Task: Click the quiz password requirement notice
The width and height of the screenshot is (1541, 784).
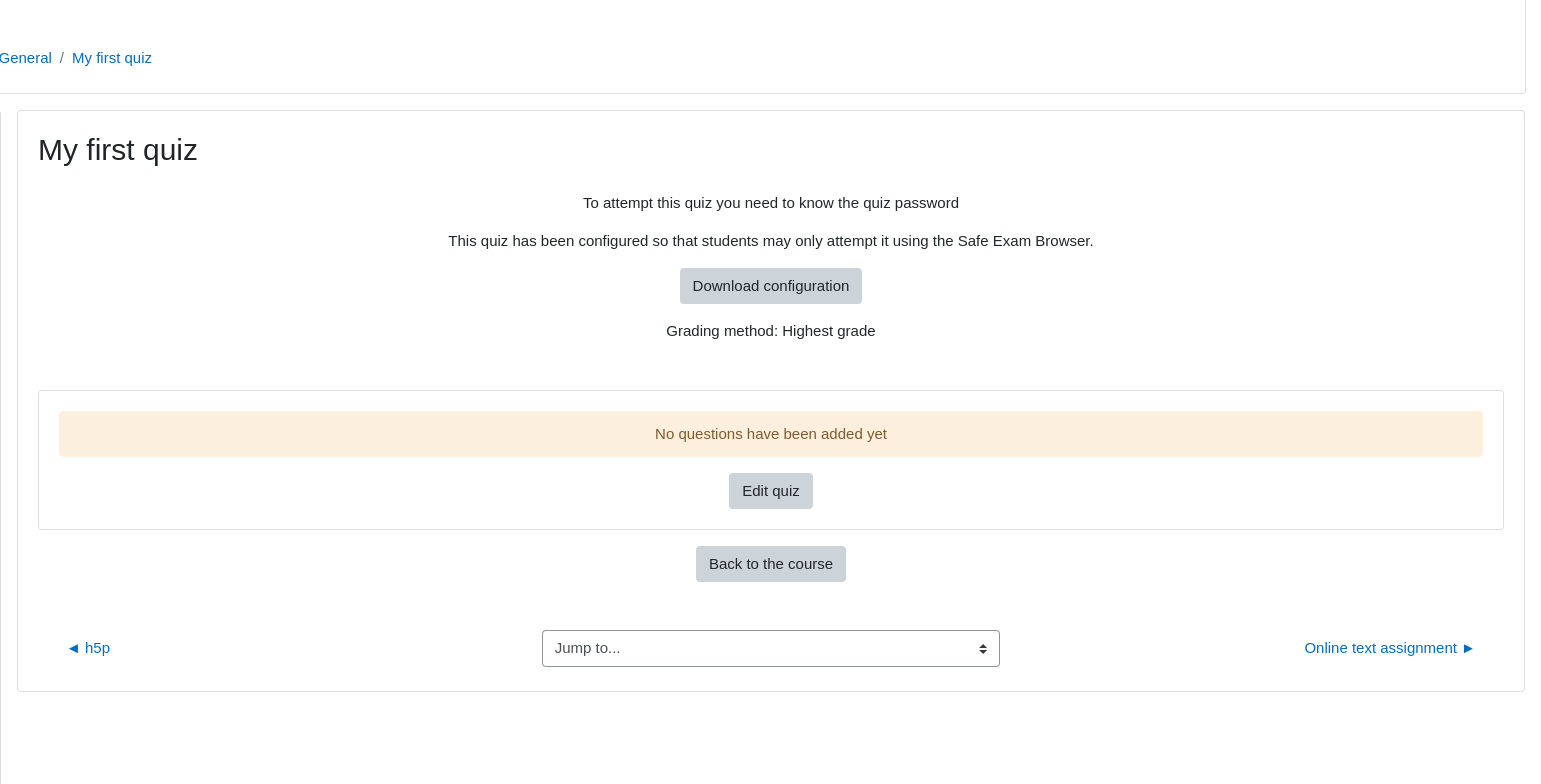Action: click(770, 203)
